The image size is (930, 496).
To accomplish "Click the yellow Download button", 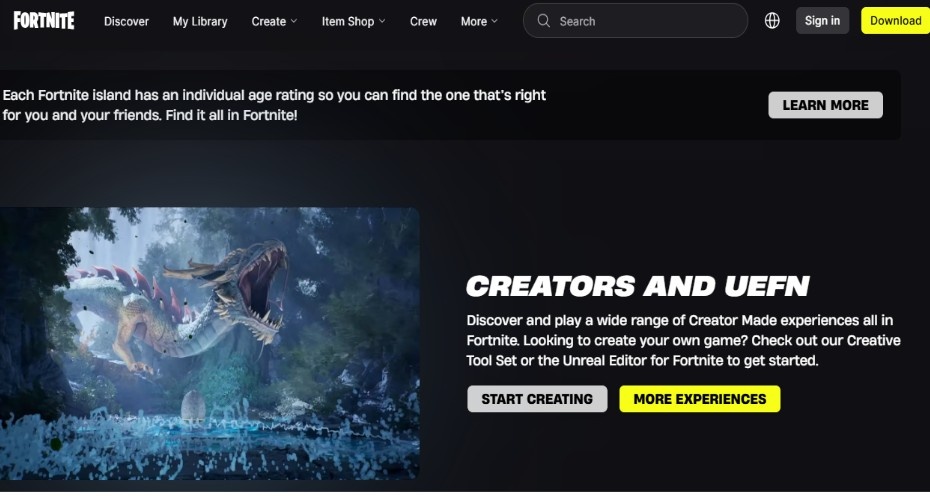I will (x=895, y=21).
